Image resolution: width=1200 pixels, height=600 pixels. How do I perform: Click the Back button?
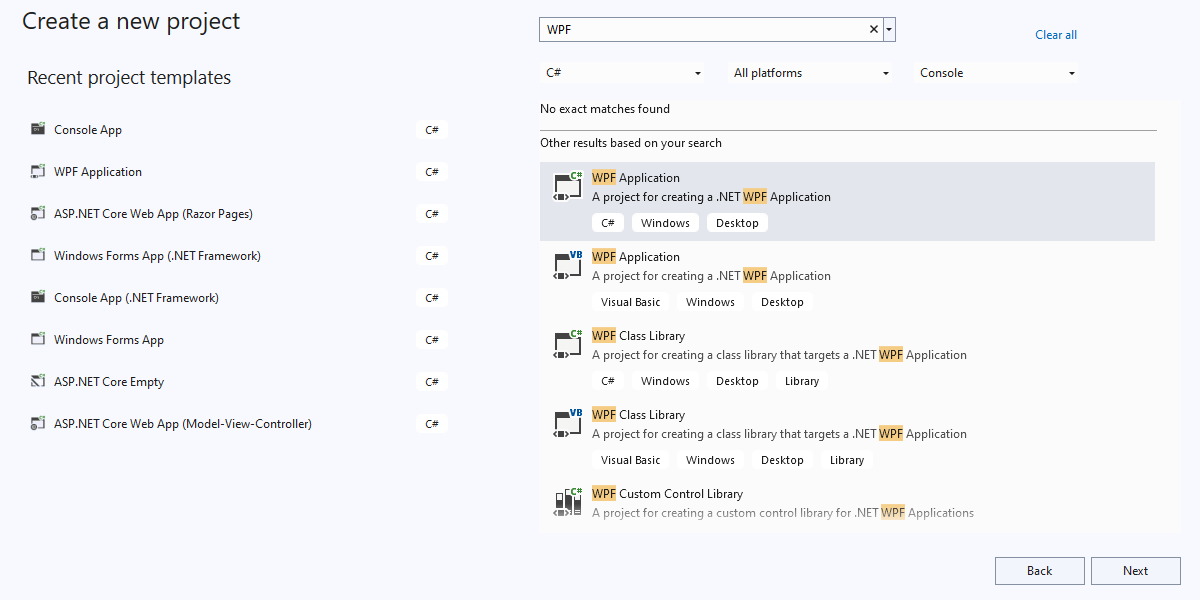(1040, 571)
